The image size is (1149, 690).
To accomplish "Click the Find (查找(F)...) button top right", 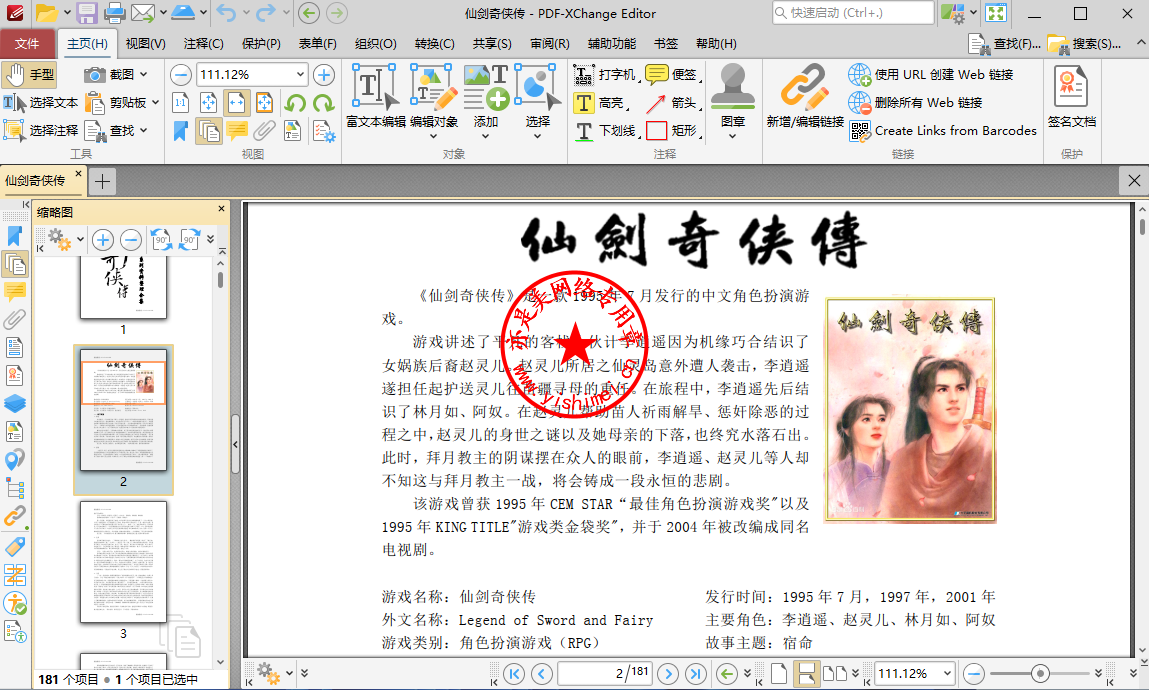I will [1005, 44].
